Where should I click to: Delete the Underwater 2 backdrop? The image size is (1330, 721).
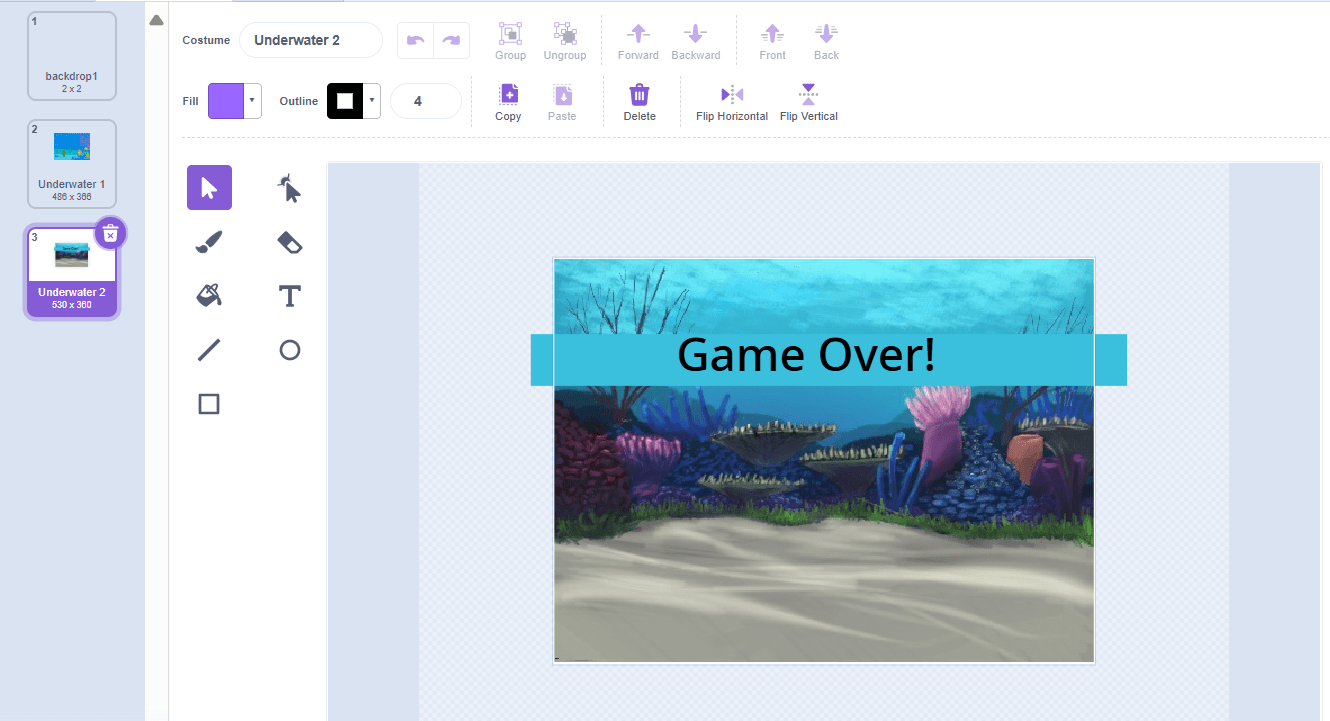pyautogui.click(x=110, y=233)
